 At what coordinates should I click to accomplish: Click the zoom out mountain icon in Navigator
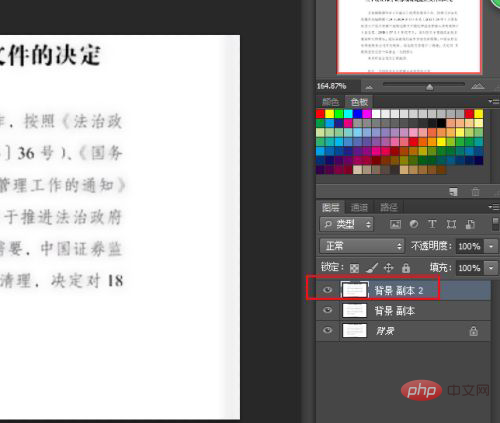[x=369, y=87]
